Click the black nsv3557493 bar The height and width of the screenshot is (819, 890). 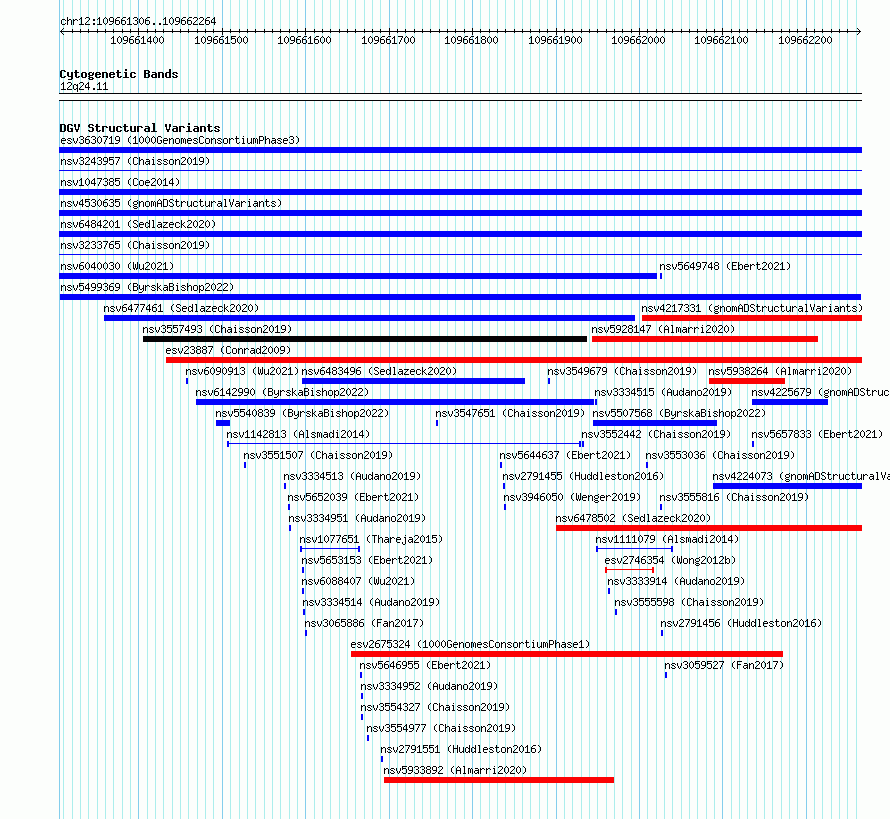[365, 339]
